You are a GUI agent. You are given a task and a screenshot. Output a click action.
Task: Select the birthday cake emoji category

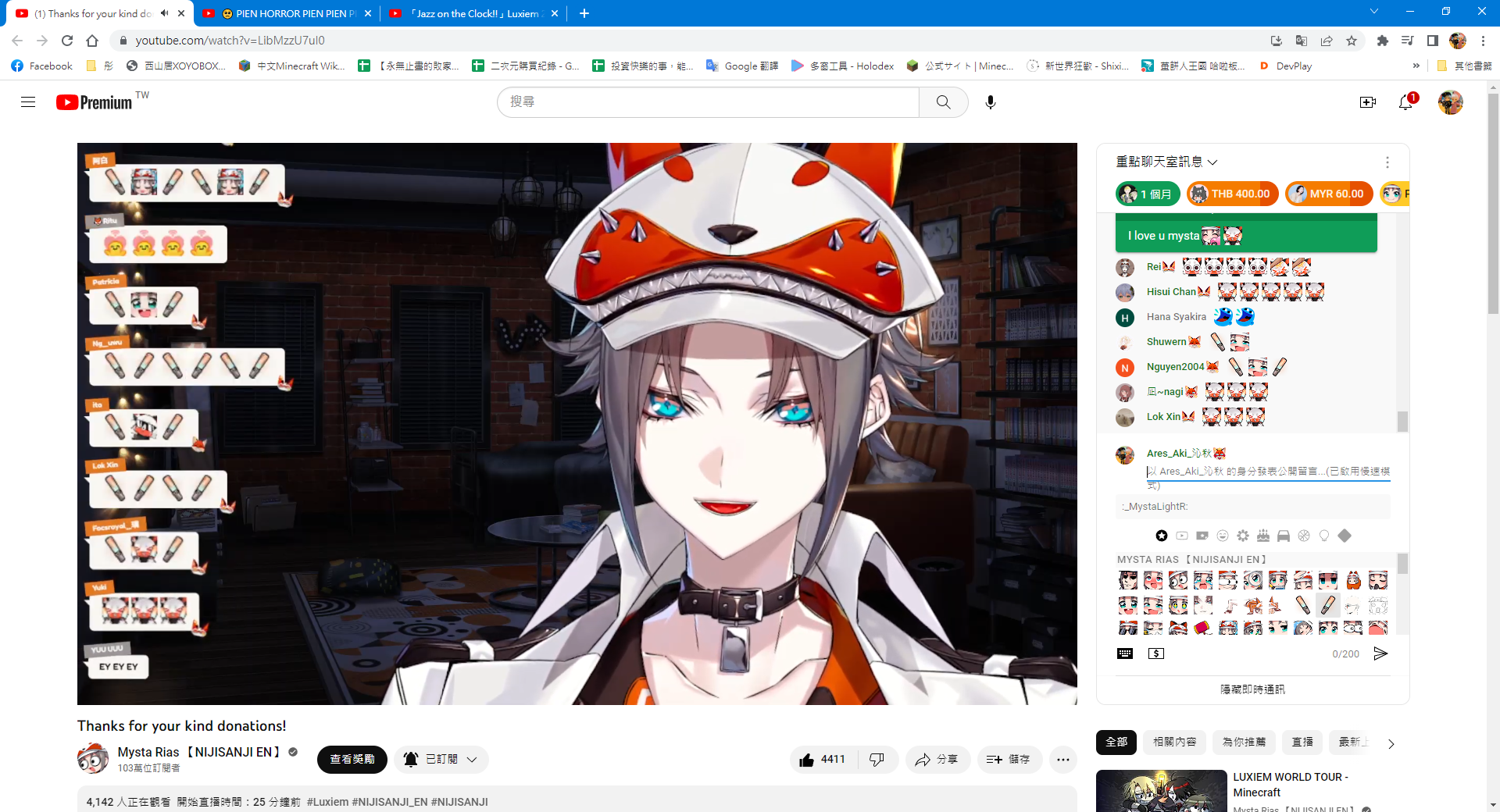(1263, 536)
